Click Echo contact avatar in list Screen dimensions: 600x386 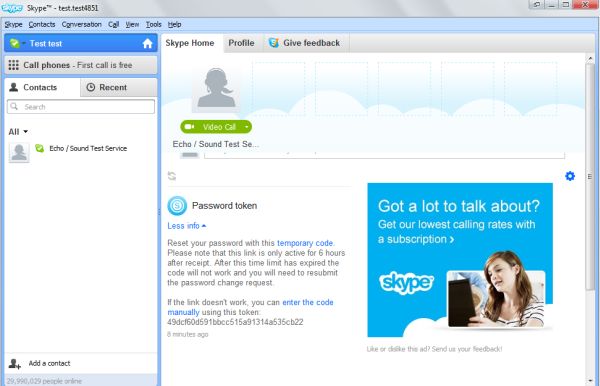pos(19,152)
